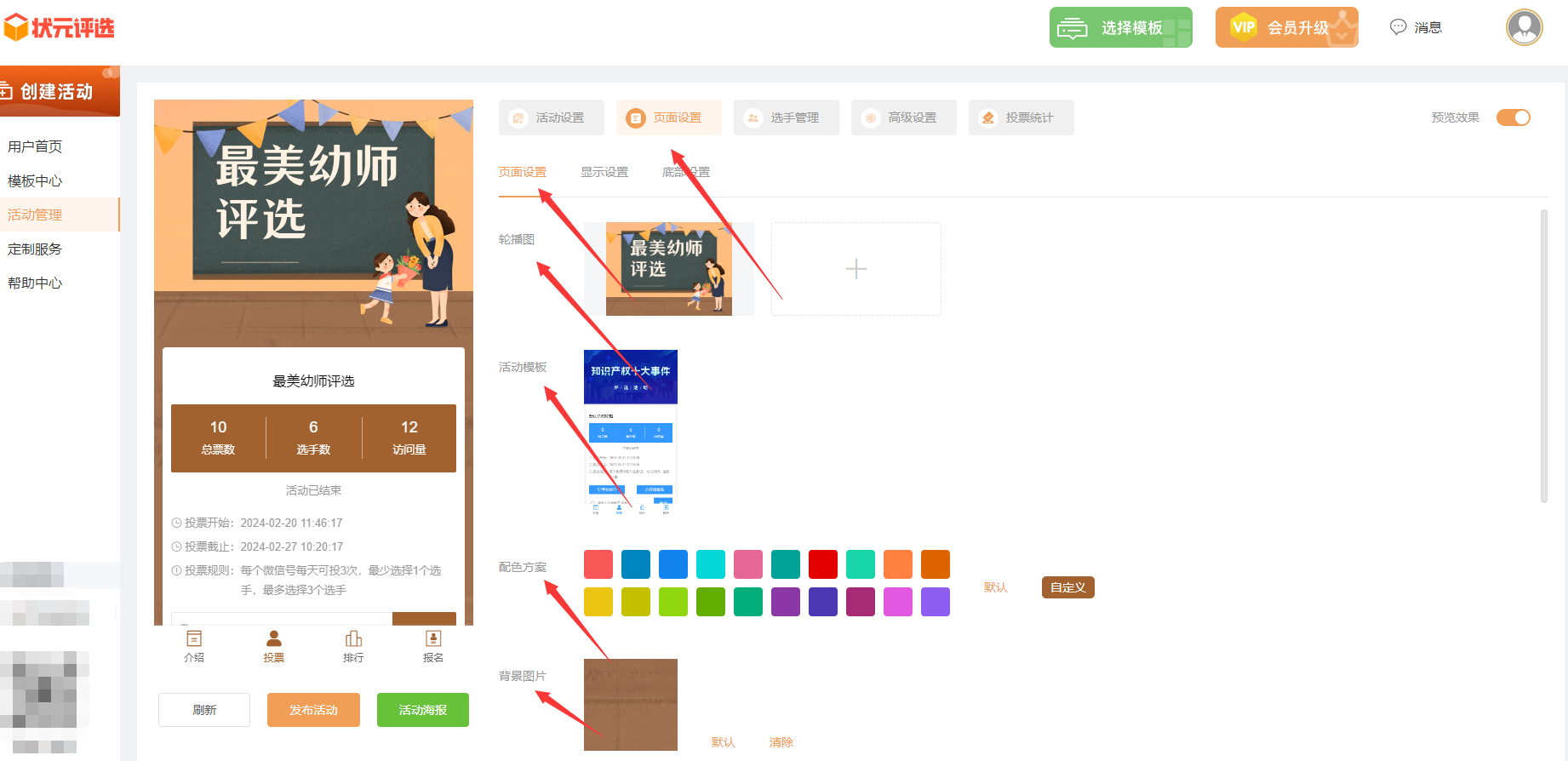The width and height of the screenshot is (1568, 761).
Task: Click the 介绍 icon in preview footer
Action: [x=194, y=639]
